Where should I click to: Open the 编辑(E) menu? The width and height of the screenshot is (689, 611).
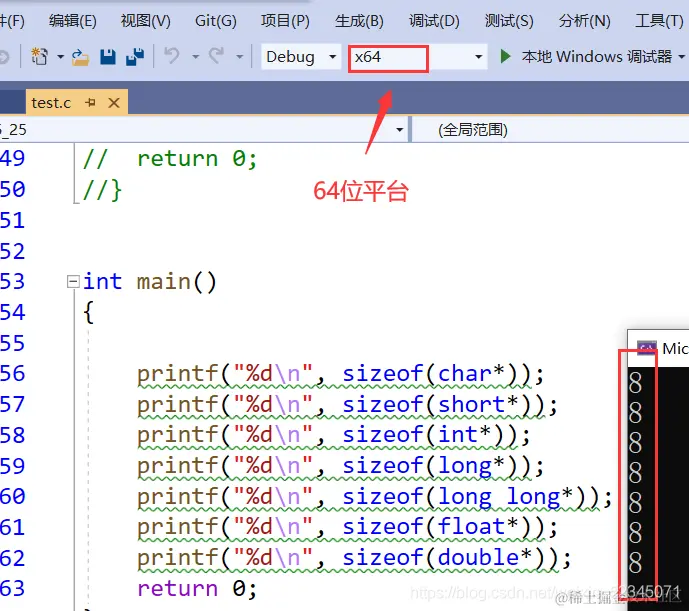[73, 21]
